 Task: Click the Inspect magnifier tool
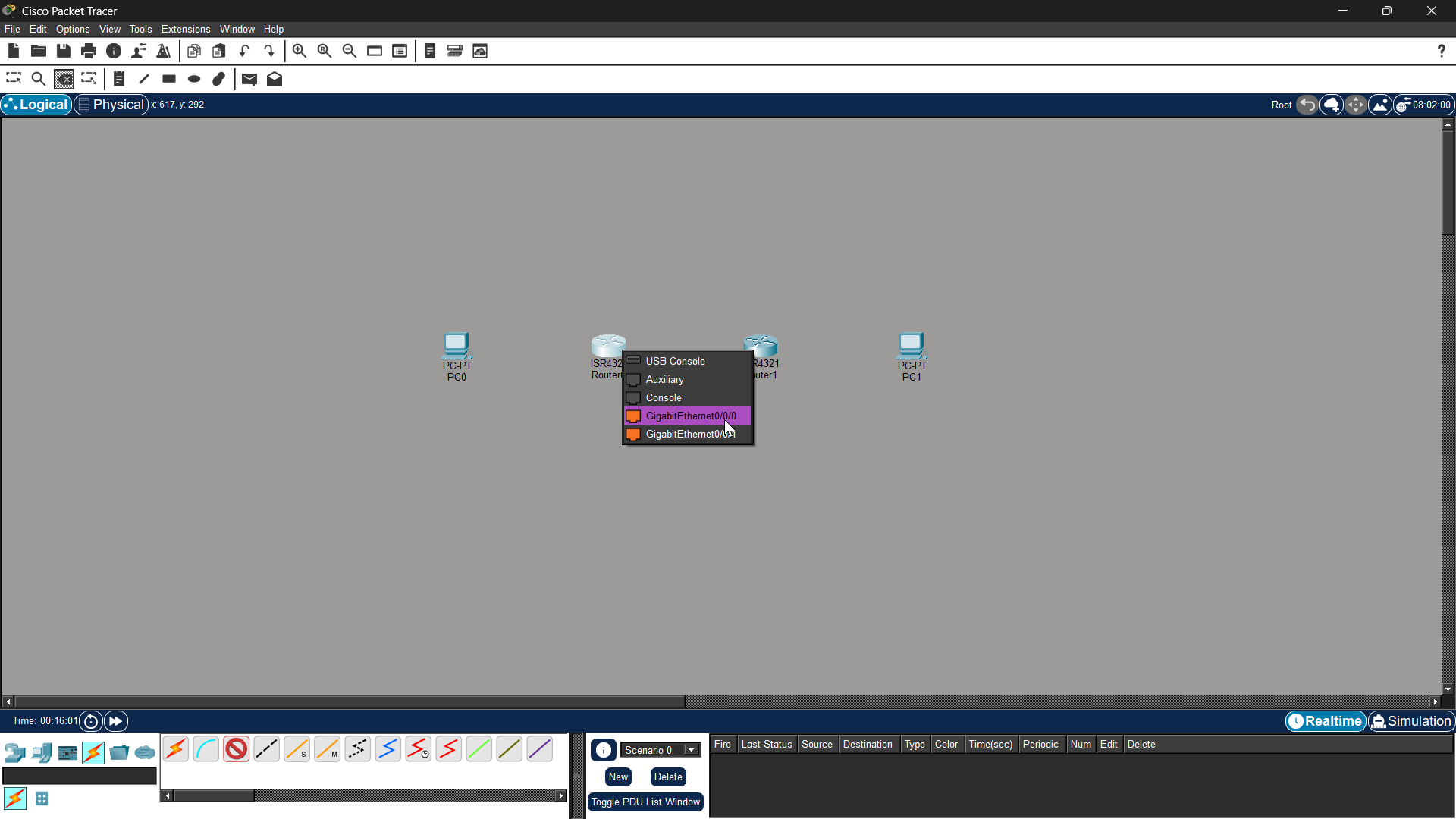coord(39,79)
